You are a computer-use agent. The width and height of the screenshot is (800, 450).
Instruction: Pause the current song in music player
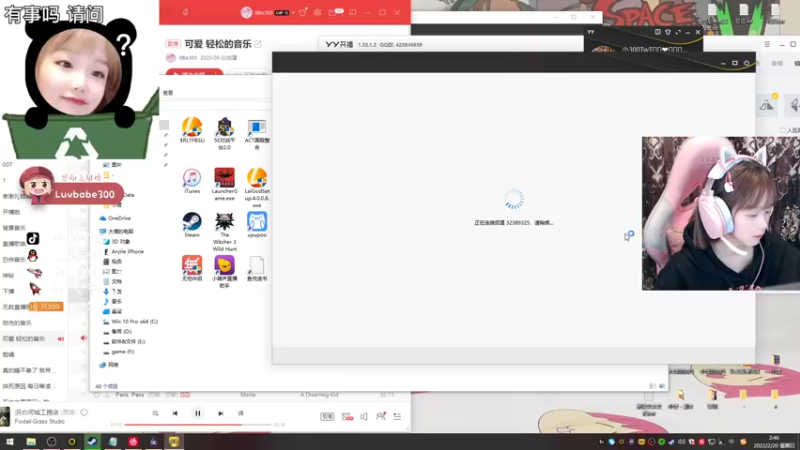(x=198, y=413)
